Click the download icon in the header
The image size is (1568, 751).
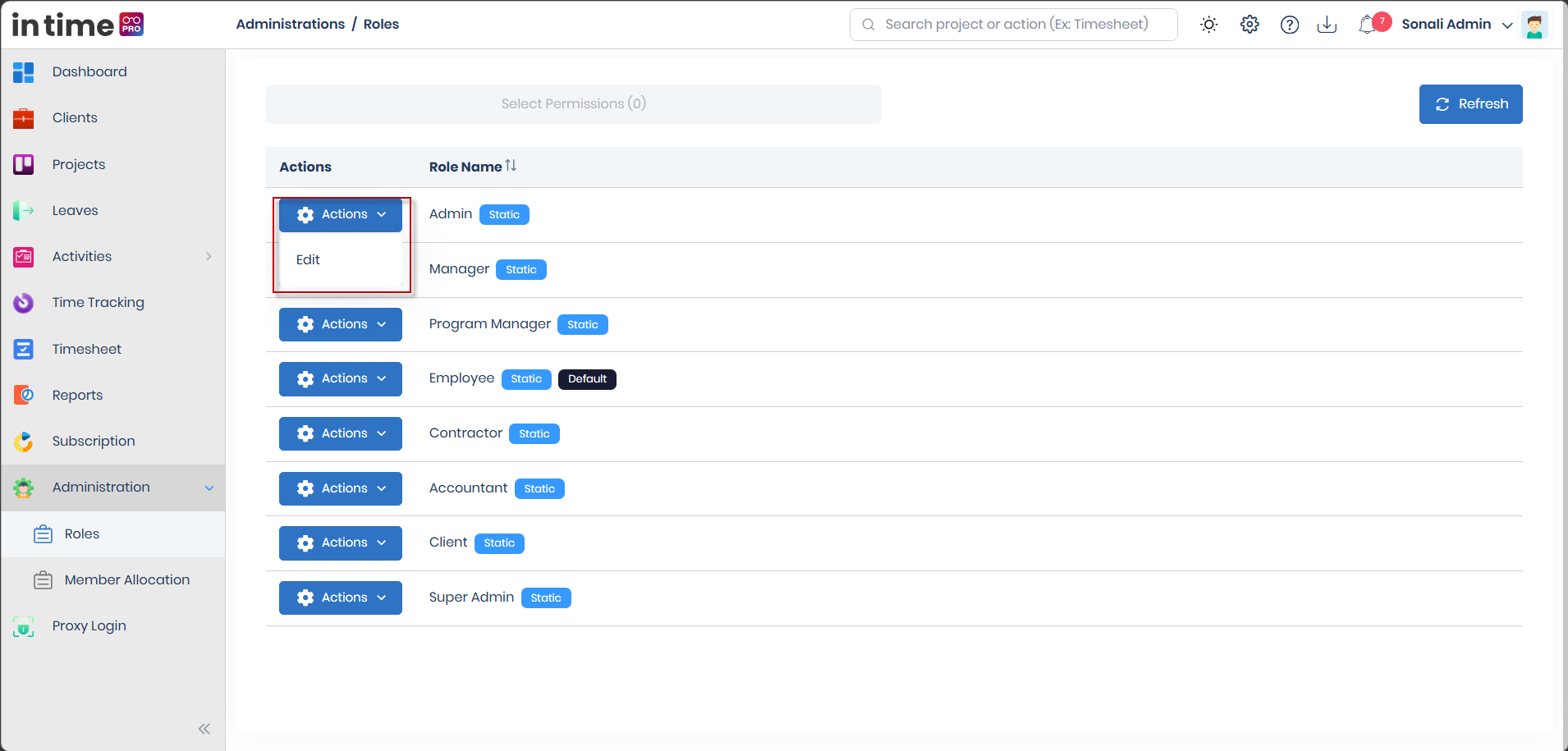point(1327,25)
